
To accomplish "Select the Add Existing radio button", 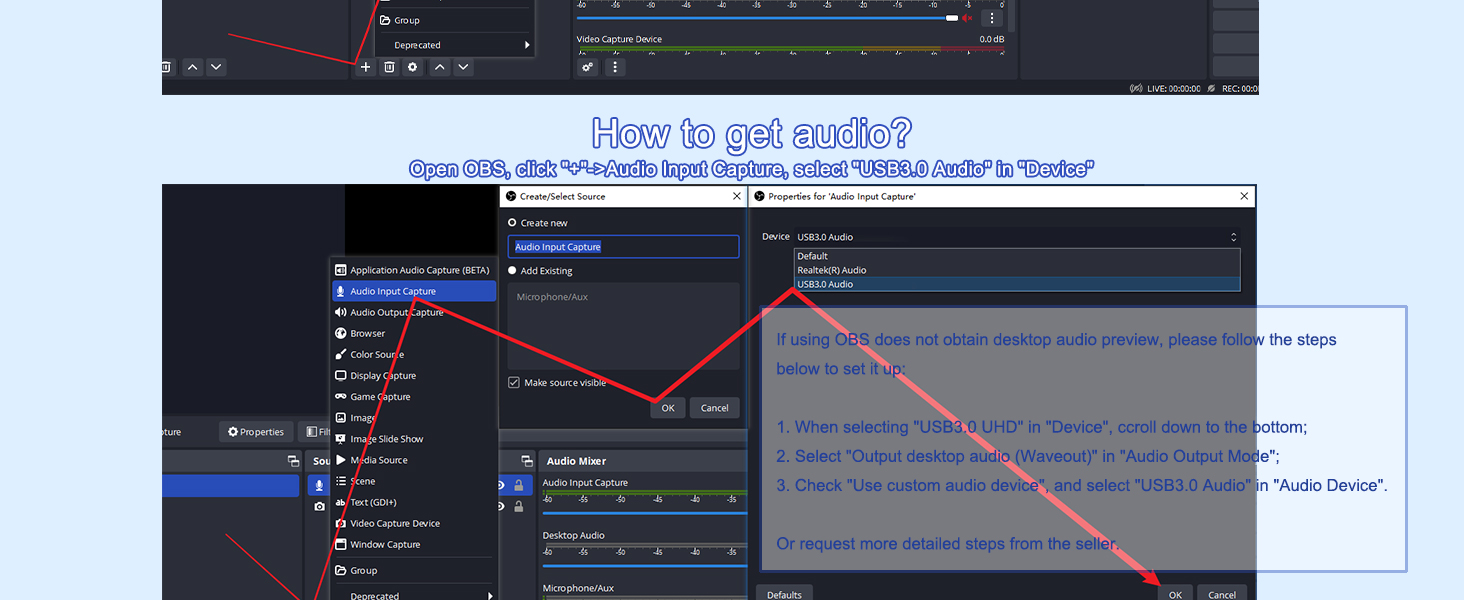I will (513, 271).
